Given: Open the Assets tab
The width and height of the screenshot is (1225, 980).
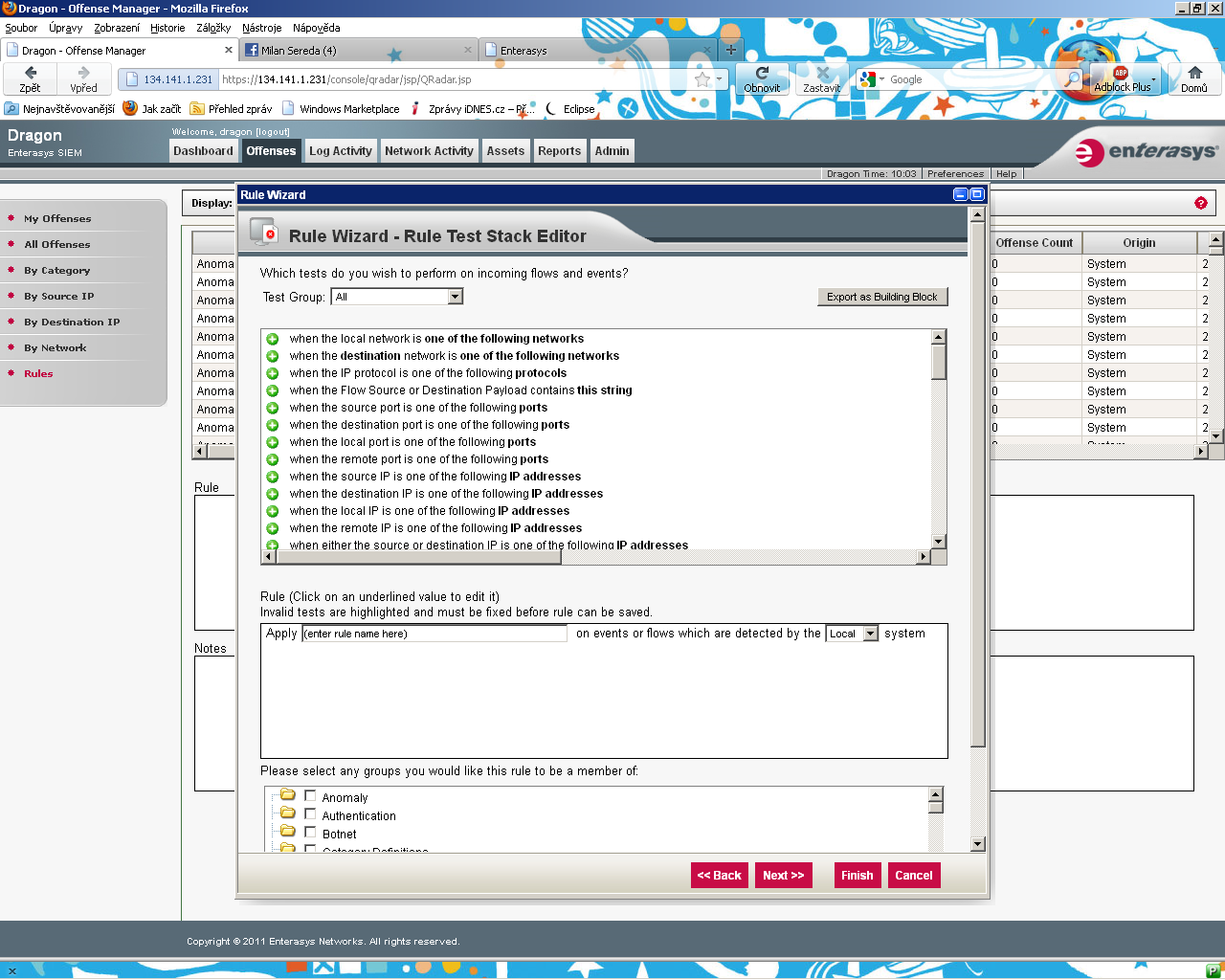Looking at the screenshot, I should (x=505, y=151).
